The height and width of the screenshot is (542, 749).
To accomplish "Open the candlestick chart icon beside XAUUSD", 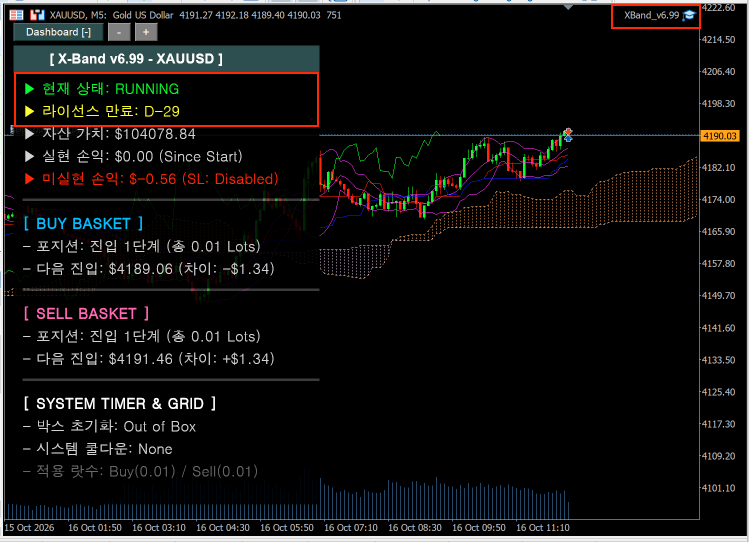I will [x=37, y=15].
